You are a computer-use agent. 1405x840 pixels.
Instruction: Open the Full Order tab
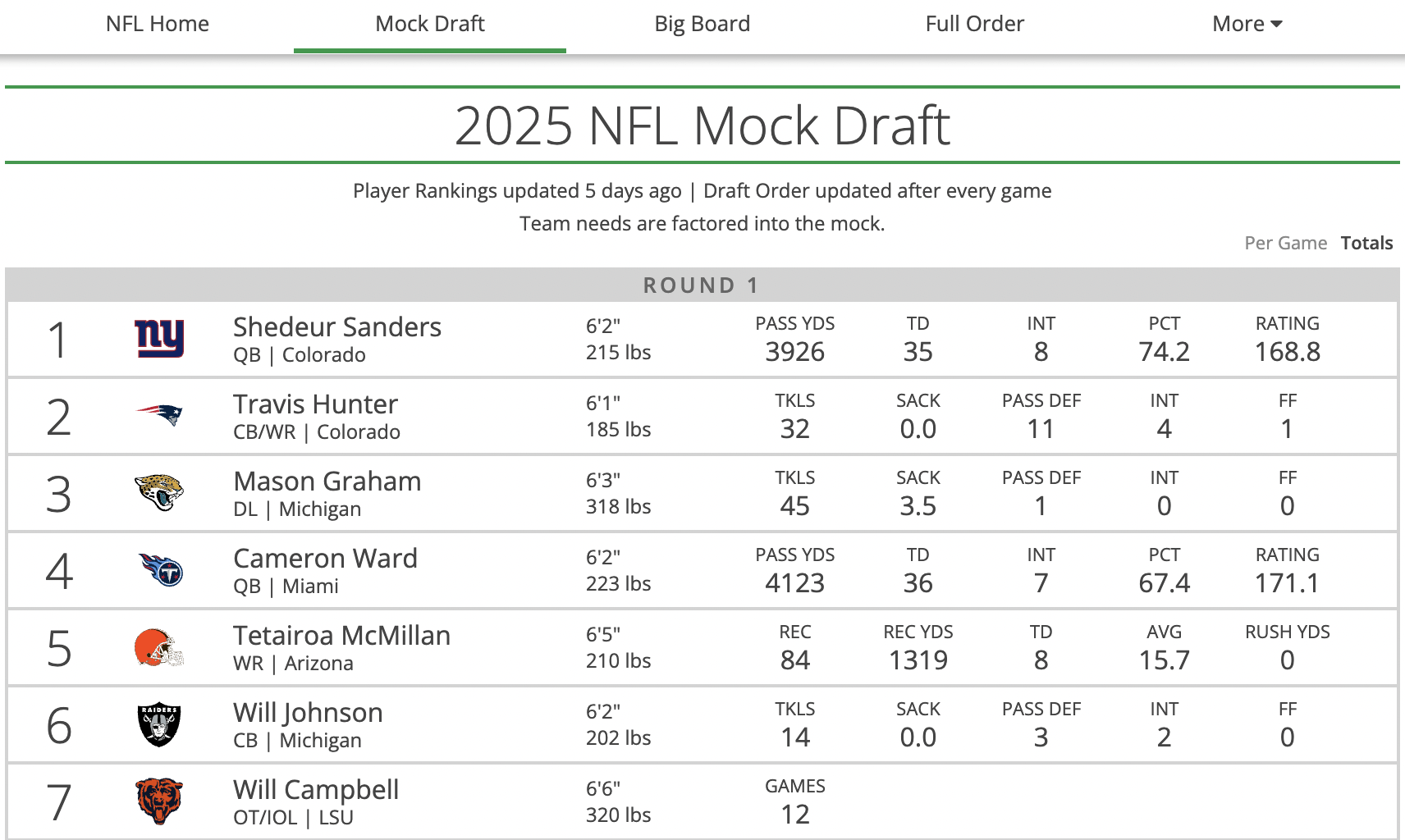[975, 24]
